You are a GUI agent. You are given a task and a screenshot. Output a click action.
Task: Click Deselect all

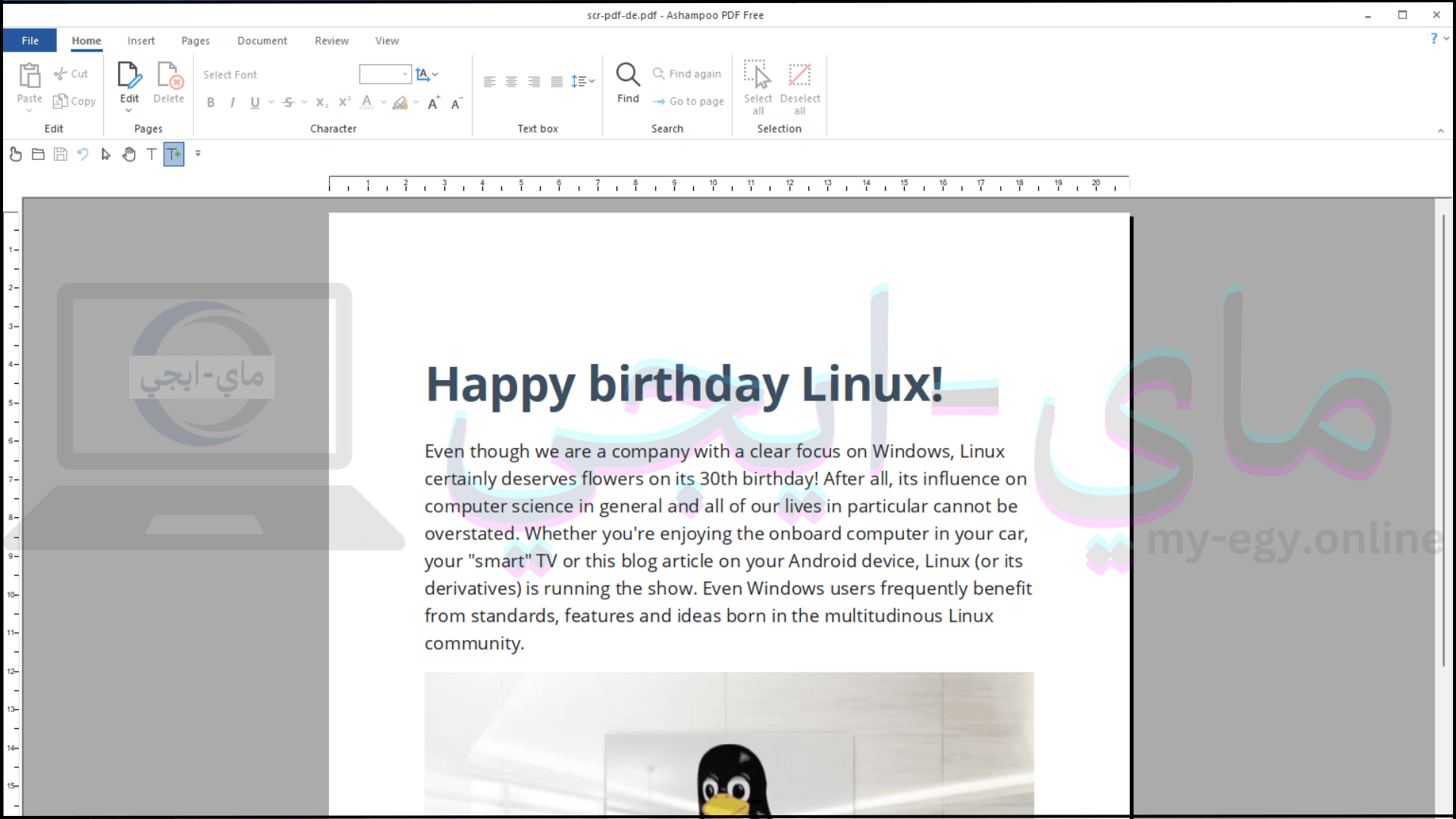click(800, 87)
